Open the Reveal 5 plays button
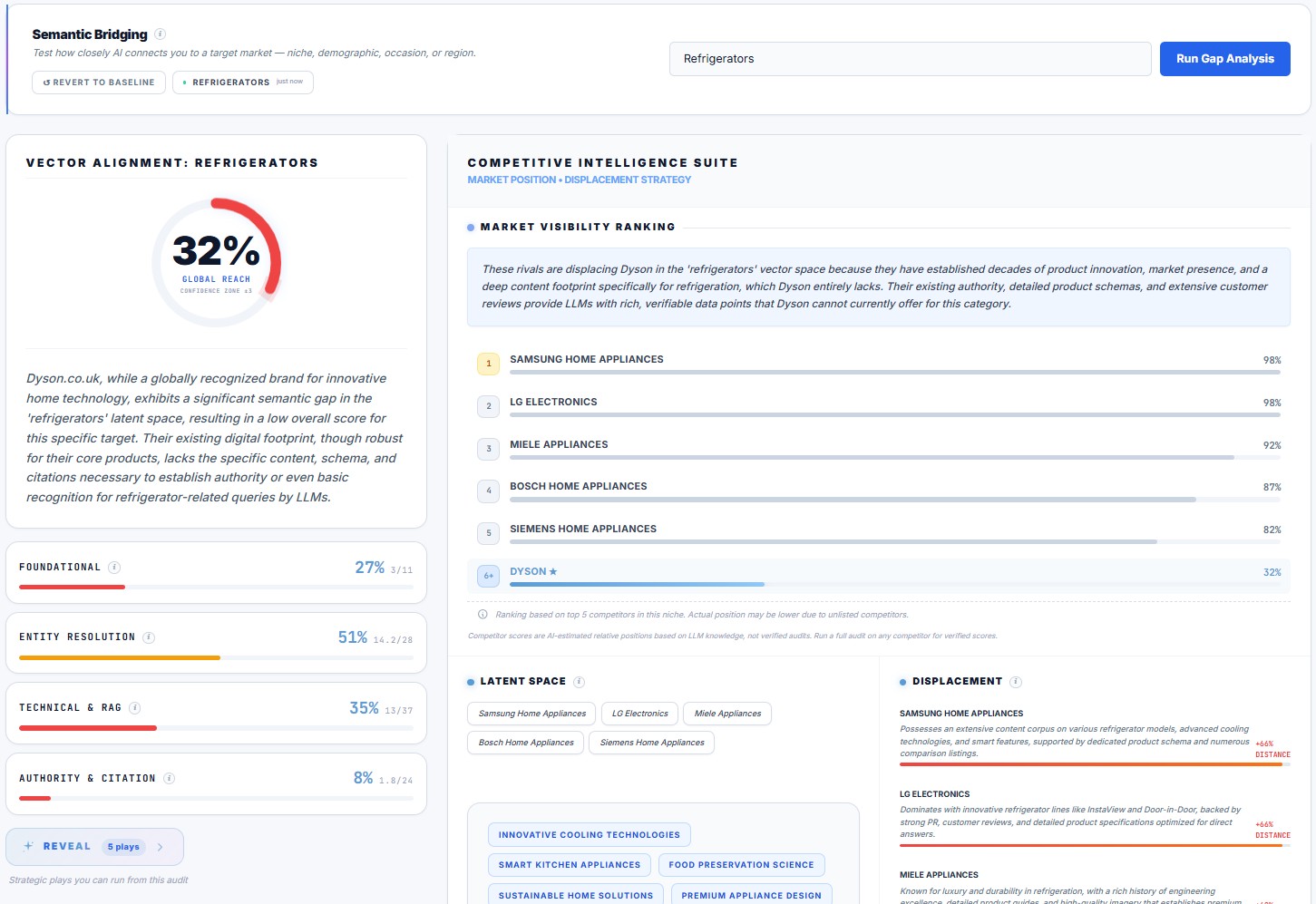Image resolution: width=1316 pixels, height=904 pixels. click(94, 847)
